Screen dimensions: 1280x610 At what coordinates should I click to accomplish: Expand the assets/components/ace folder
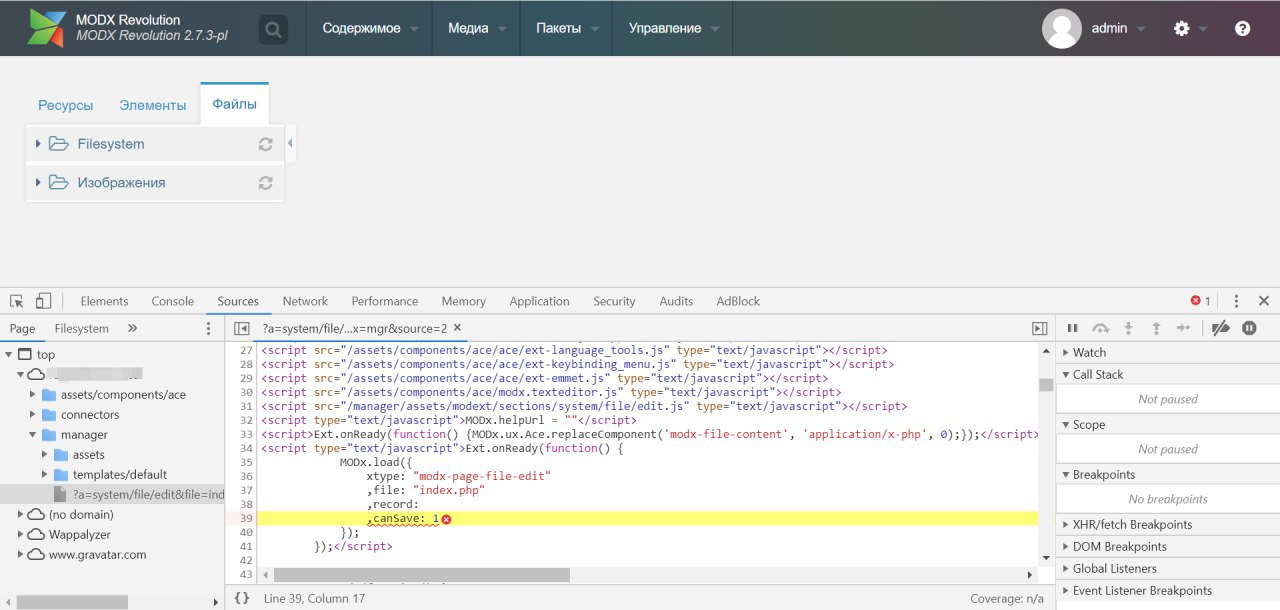33,395
